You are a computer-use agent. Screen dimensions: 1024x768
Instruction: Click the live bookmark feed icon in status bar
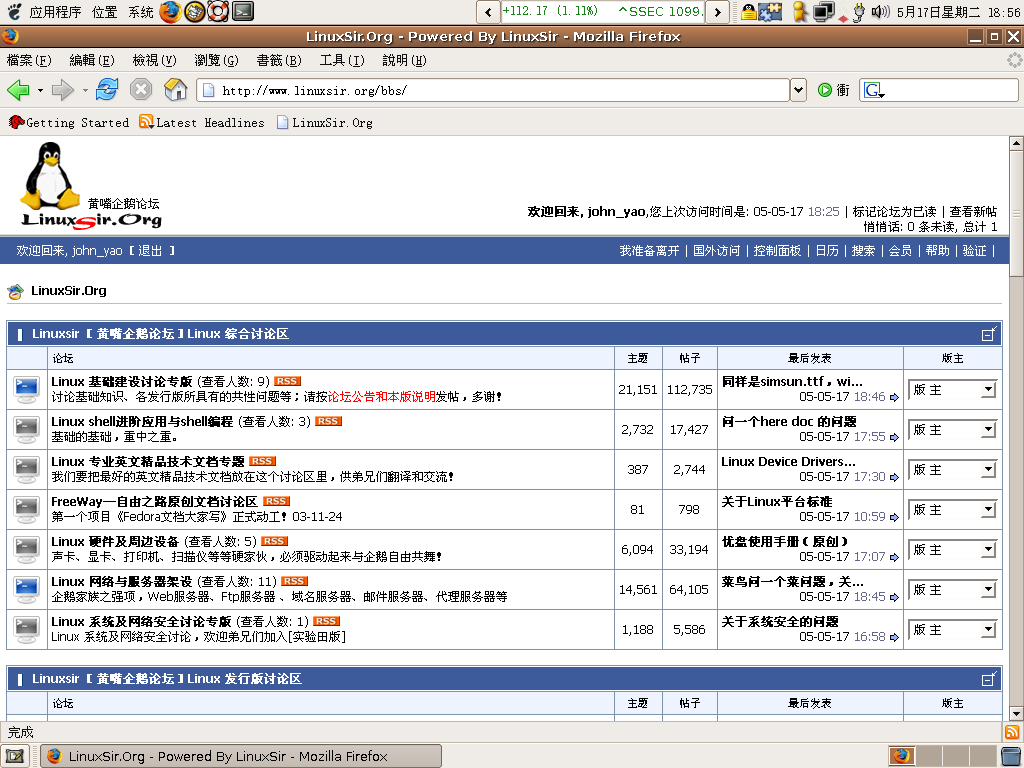click(1012, 732)
